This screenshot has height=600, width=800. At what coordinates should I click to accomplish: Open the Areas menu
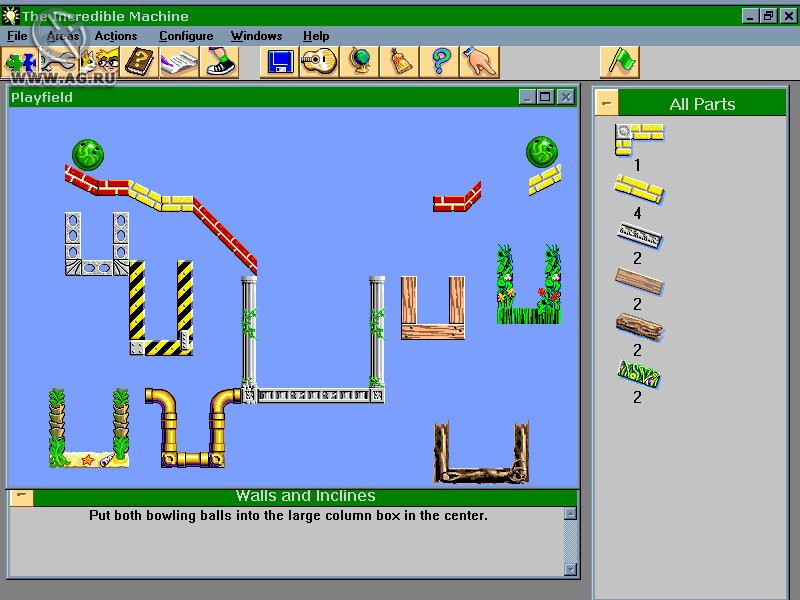click(x=63, y=36)
